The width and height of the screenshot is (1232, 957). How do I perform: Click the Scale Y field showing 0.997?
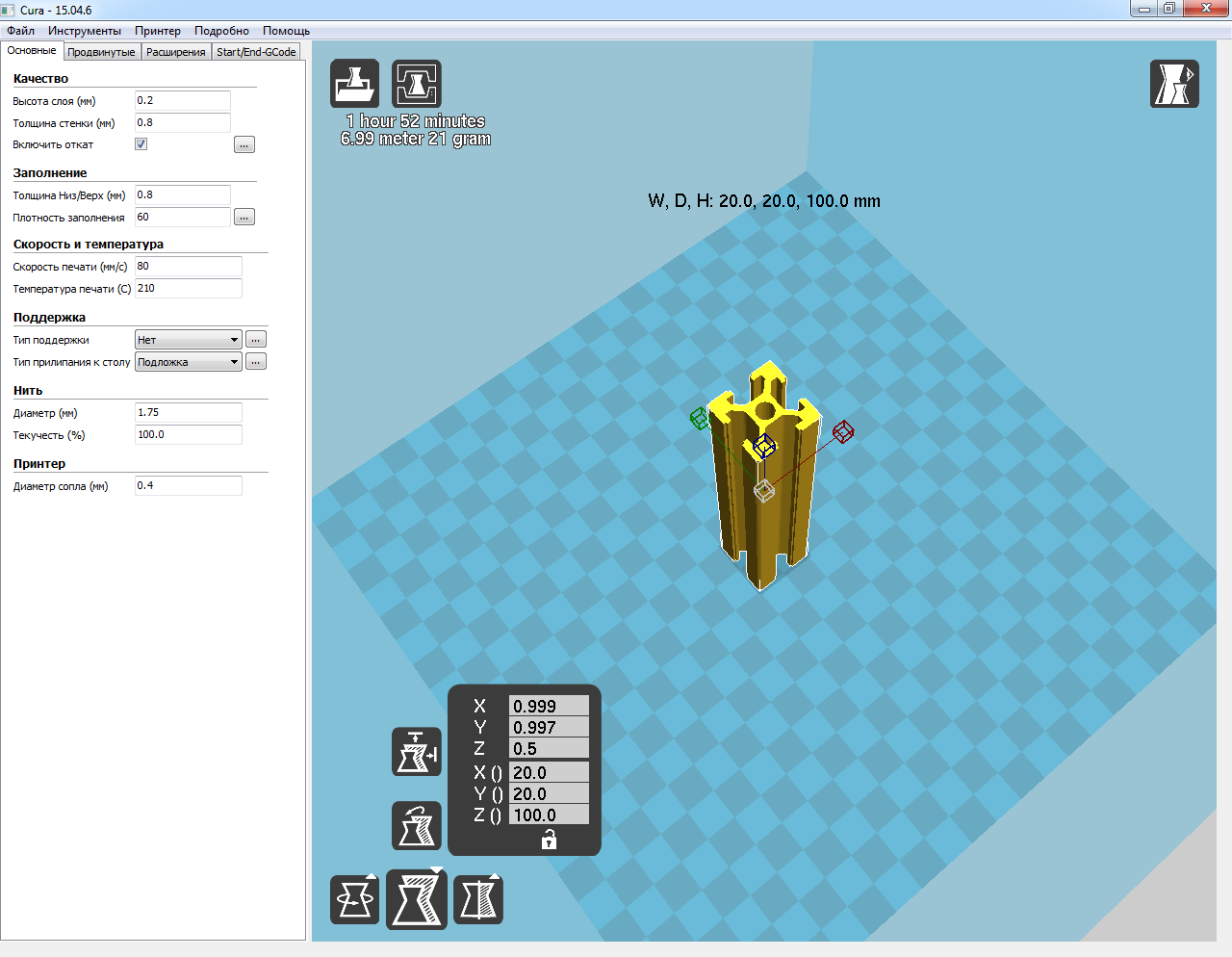(x=549, y=727)
